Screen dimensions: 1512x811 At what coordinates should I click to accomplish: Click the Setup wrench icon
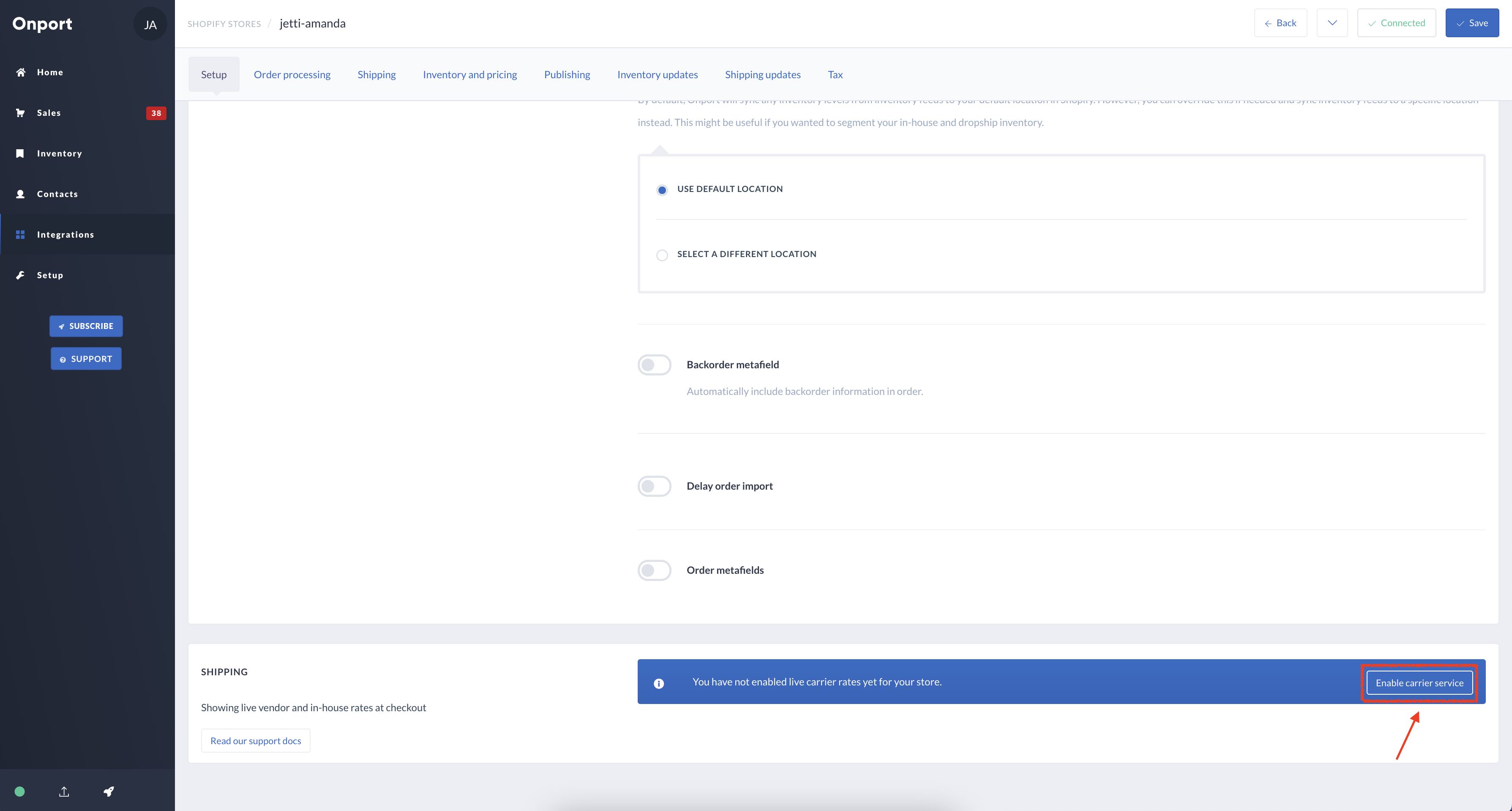(20, 275)
